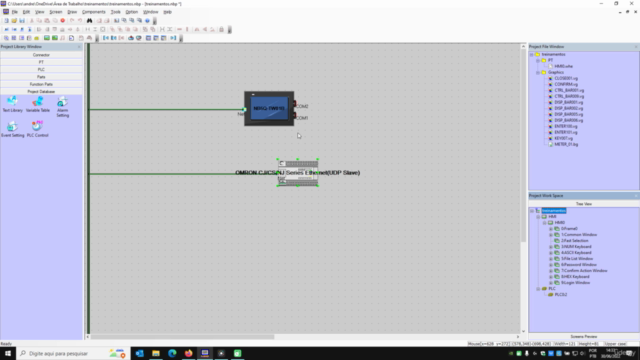Select the NB HMI device on canvas
The image size is (640, 360).
tap(269, 108)
